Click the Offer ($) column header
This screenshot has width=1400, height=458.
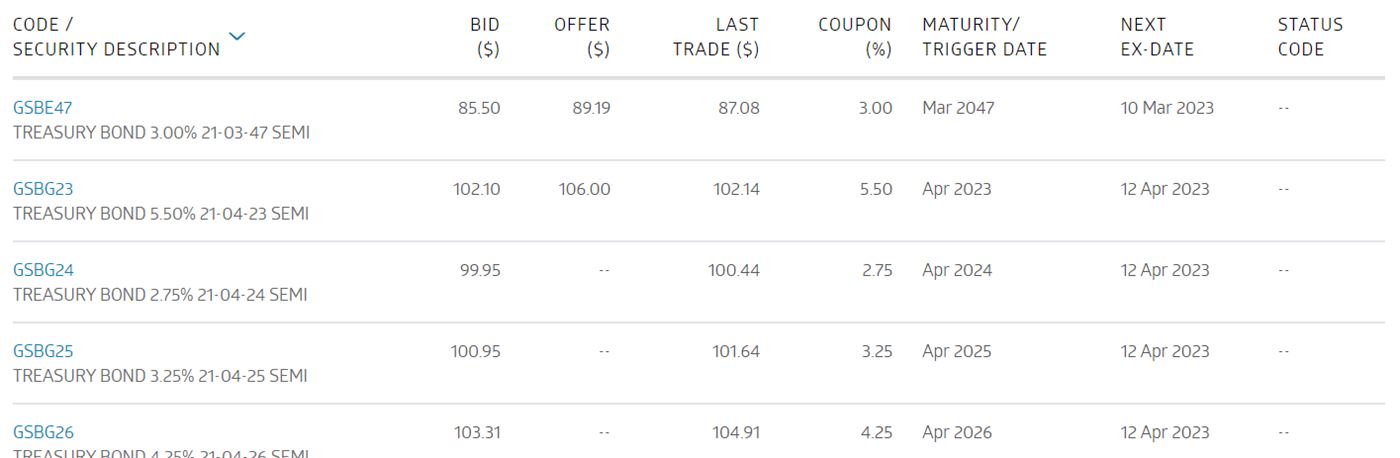pyautogui.click(x=582, y=37)
